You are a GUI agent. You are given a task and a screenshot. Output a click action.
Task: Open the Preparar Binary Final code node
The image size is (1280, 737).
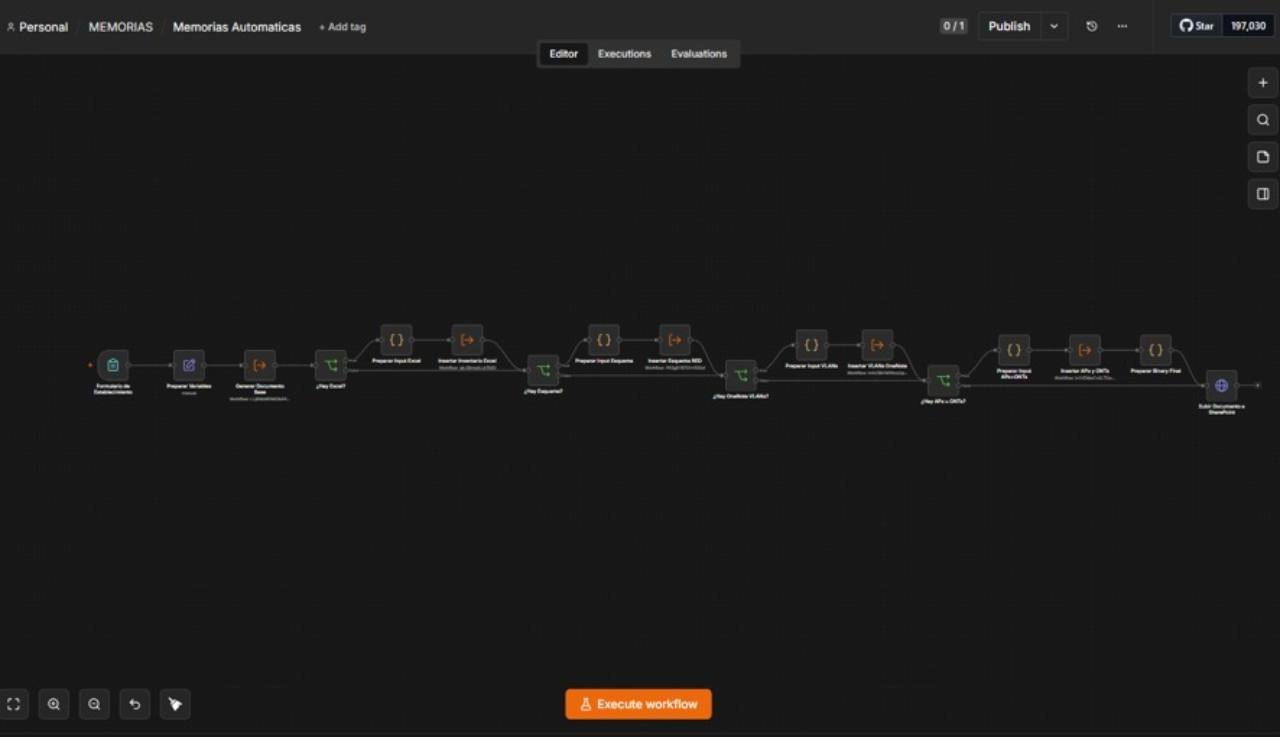[x=1156, y=350]
